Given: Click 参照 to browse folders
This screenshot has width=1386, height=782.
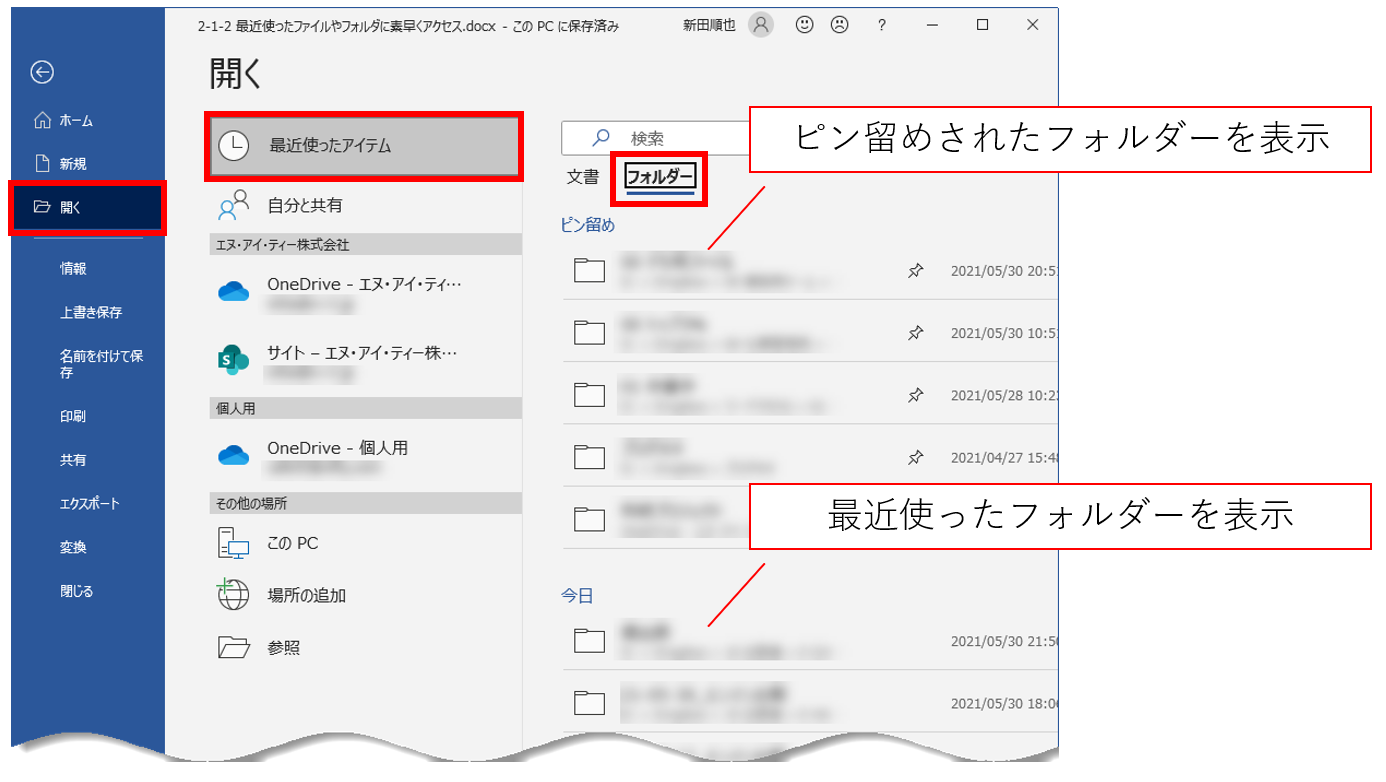Looking at the screenshot, I should (x=283, y=648).
